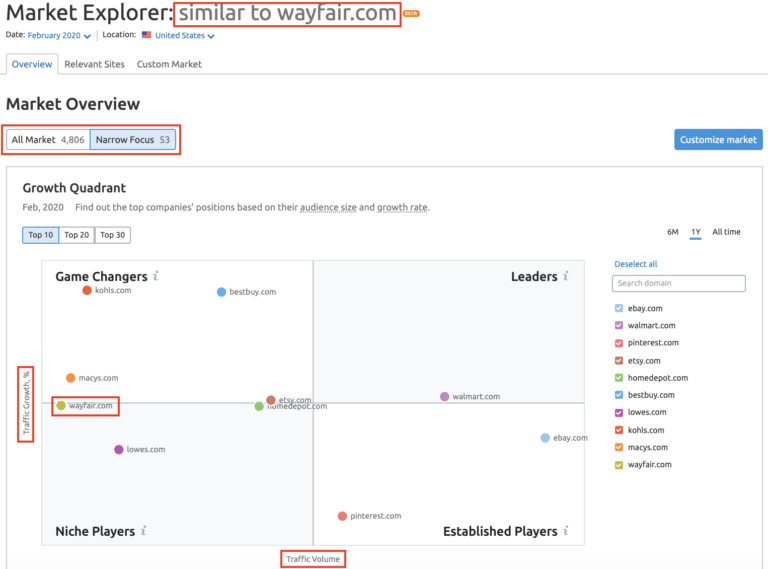Screen dimensions: 768x569
Task: Uncheck the pinterest.com checkbox
Action: coord(619,343)
